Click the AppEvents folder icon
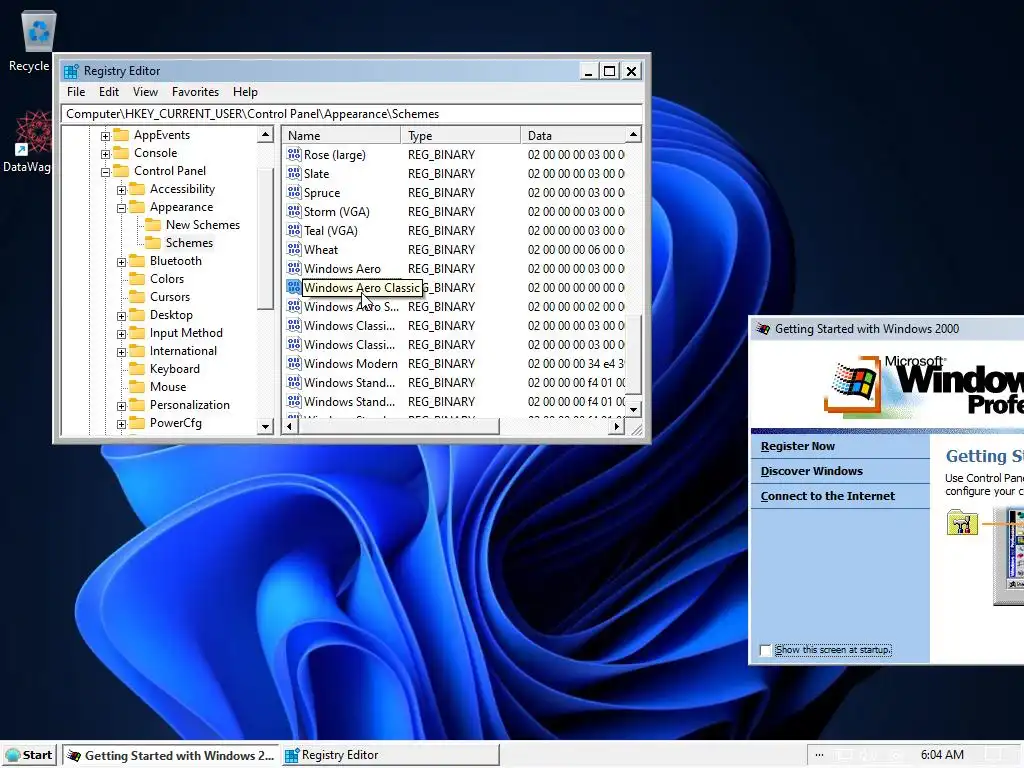 pos(121,135)
